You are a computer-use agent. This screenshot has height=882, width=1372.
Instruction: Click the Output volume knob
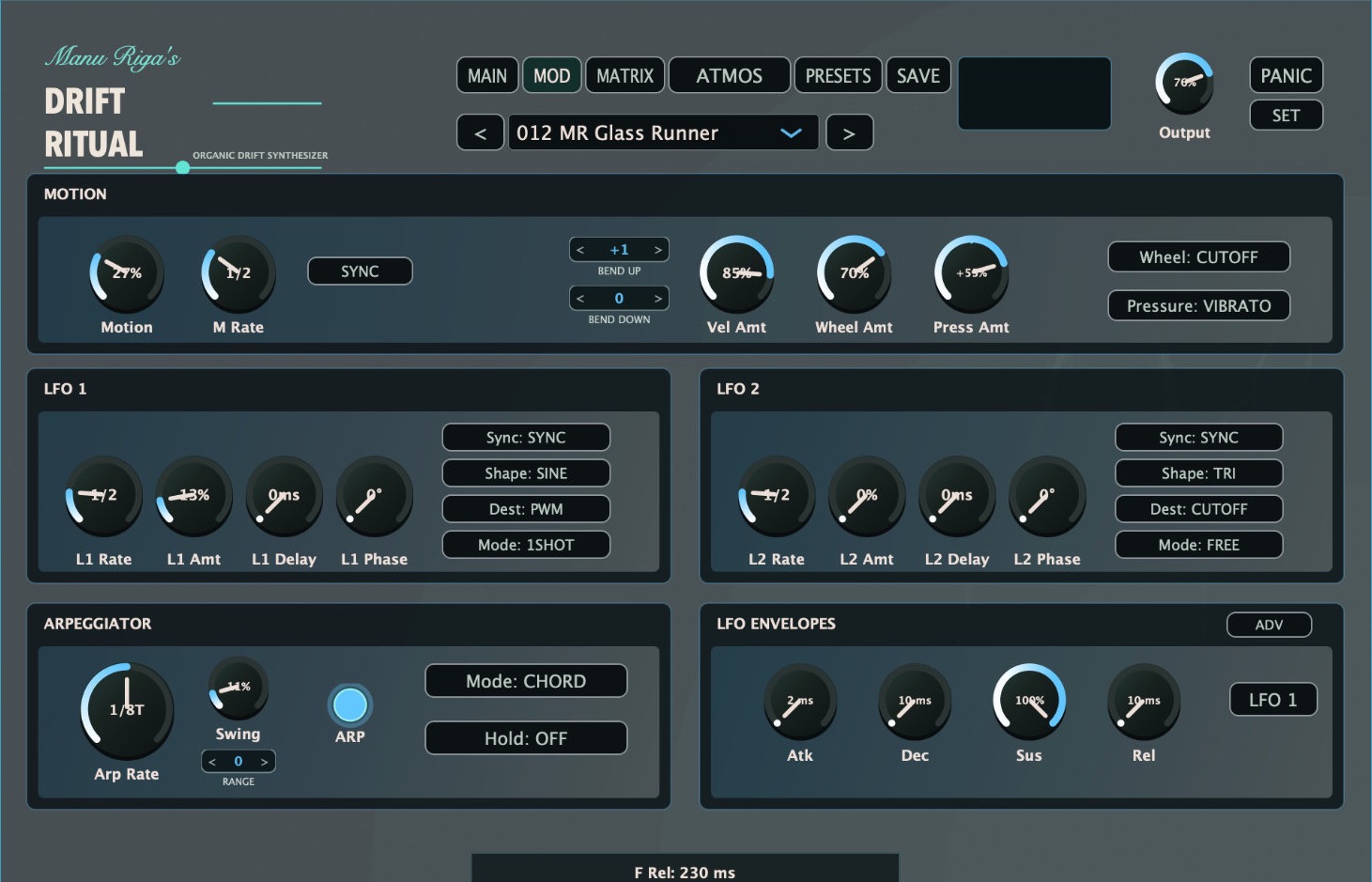tap(1184, 84)
